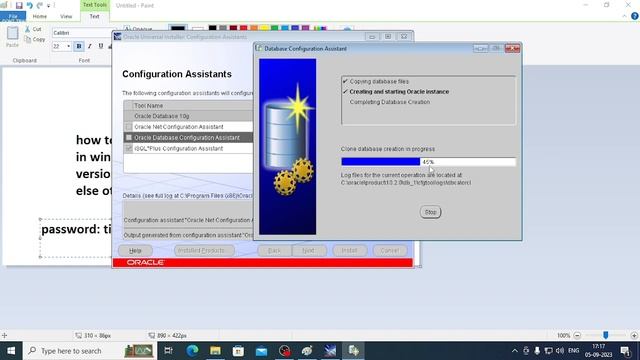This screenshot has width=640, height=360.
Task: Click 'Creating and starting Oracle instance' step text
Action: pyautogui.click(x=399, y=92)
